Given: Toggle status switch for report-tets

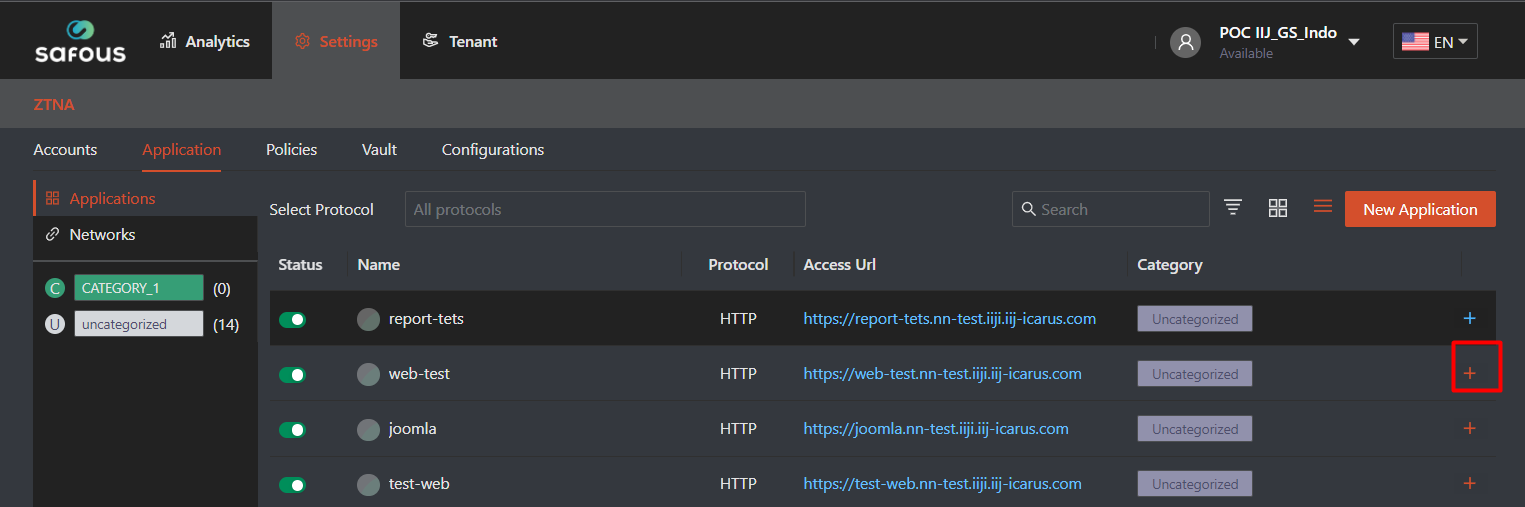Looking at the screenshot, I should coord(292,320).
